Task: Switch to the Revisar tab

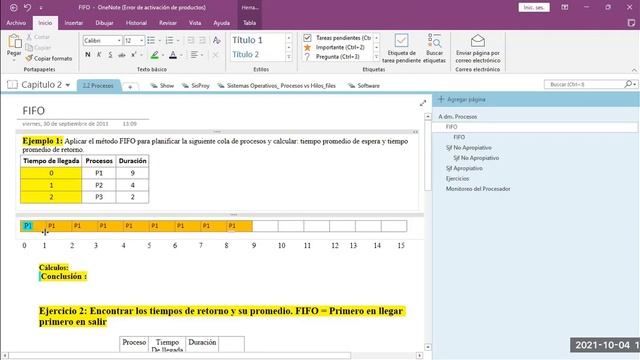Action: pos(168,23)
